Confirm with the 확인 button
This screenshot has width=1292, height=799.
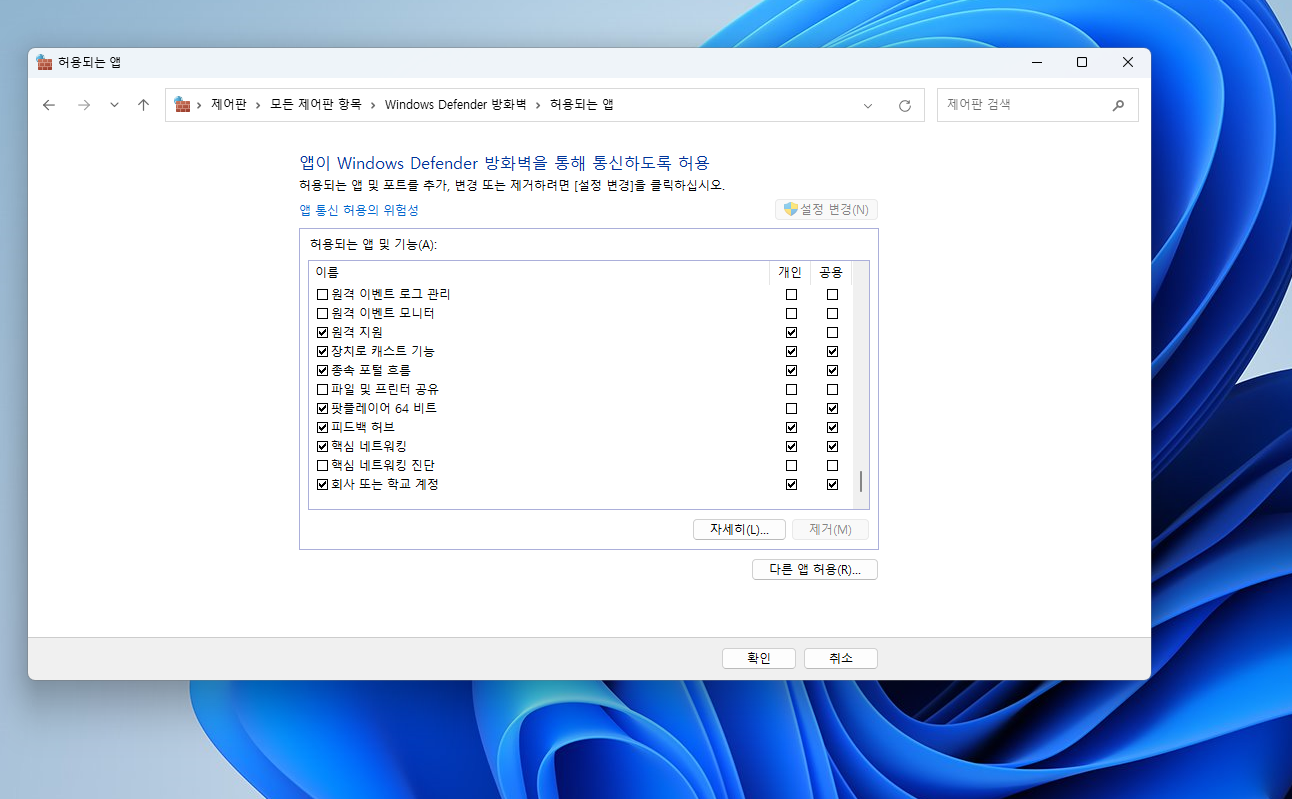click(759, 658)
